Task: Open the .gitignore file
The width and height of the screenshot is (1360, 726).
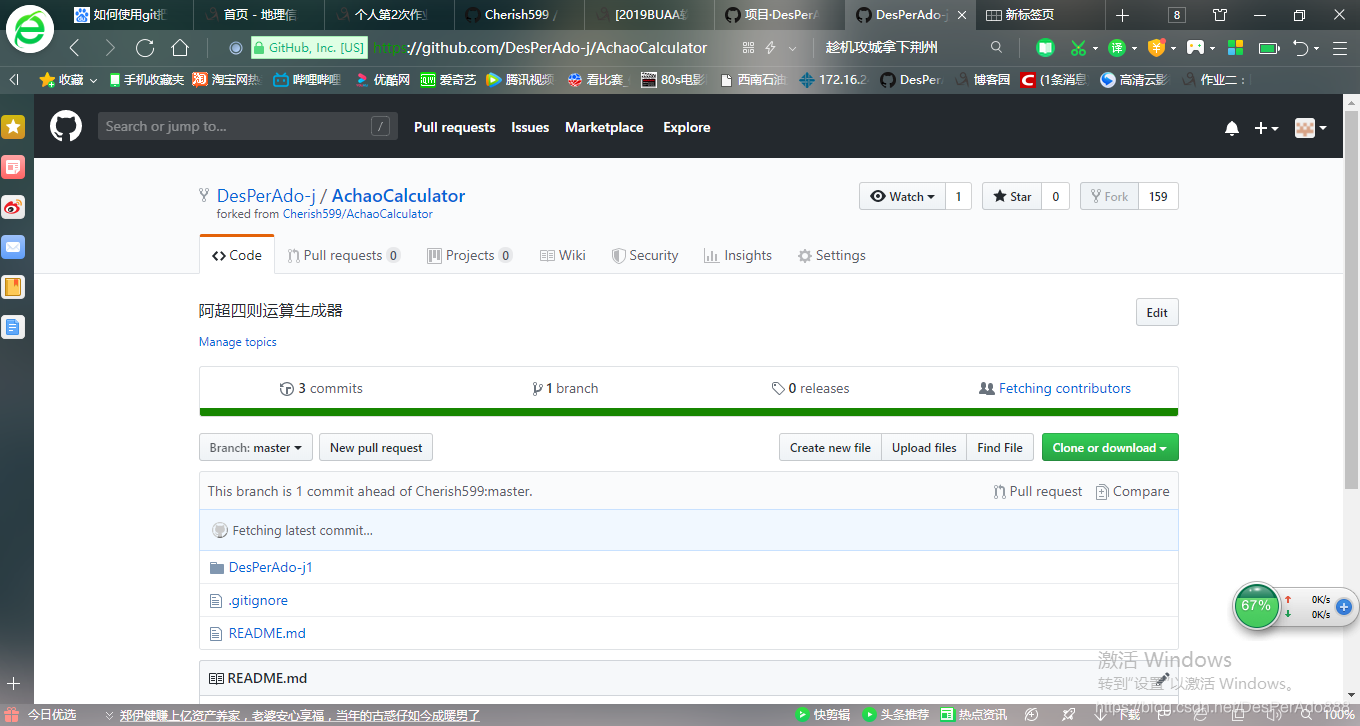Action: pyautogui.click(x=258, y=600)
